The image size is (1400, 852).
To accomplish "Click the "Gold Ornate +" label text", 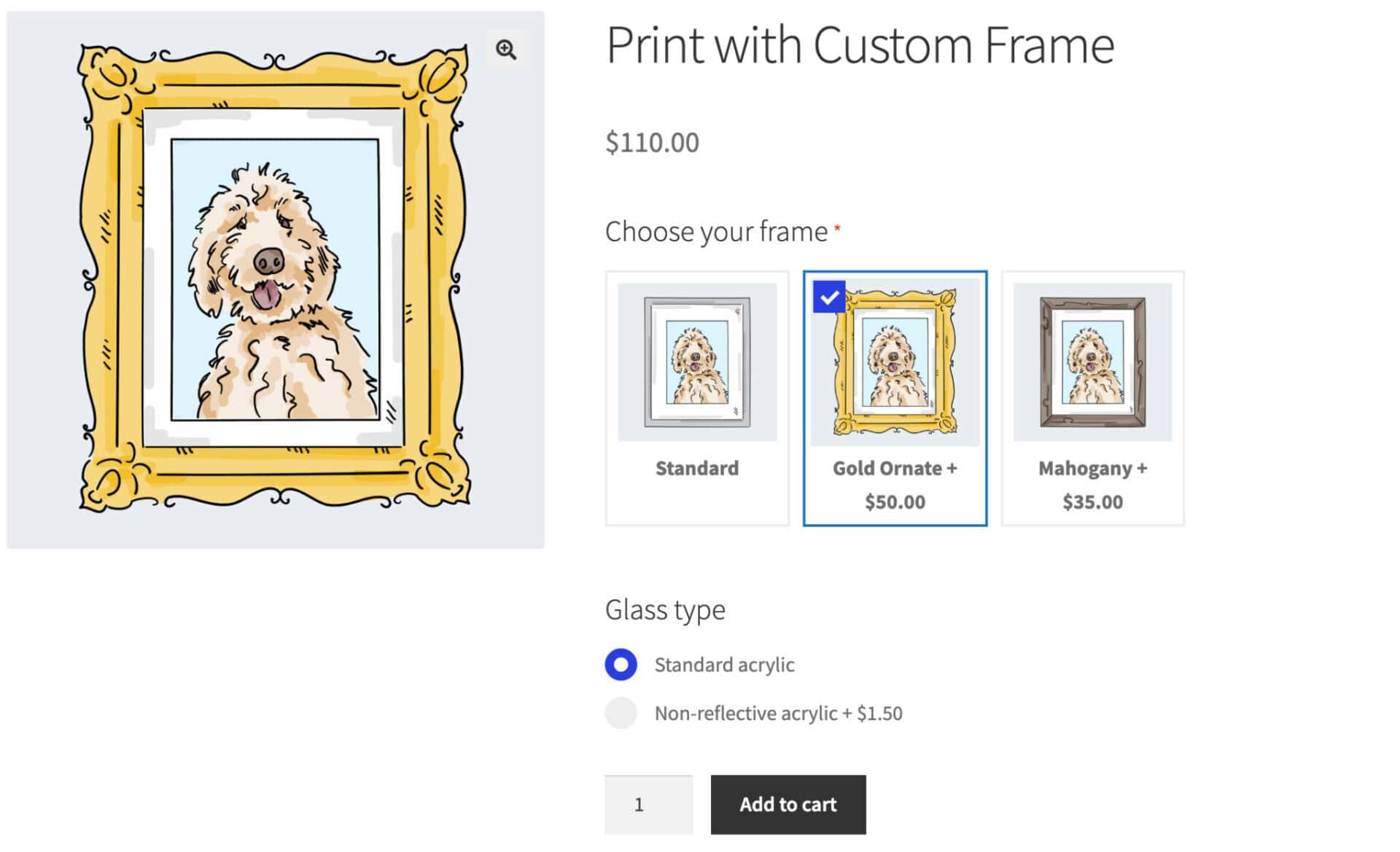I will coord(895,468).
